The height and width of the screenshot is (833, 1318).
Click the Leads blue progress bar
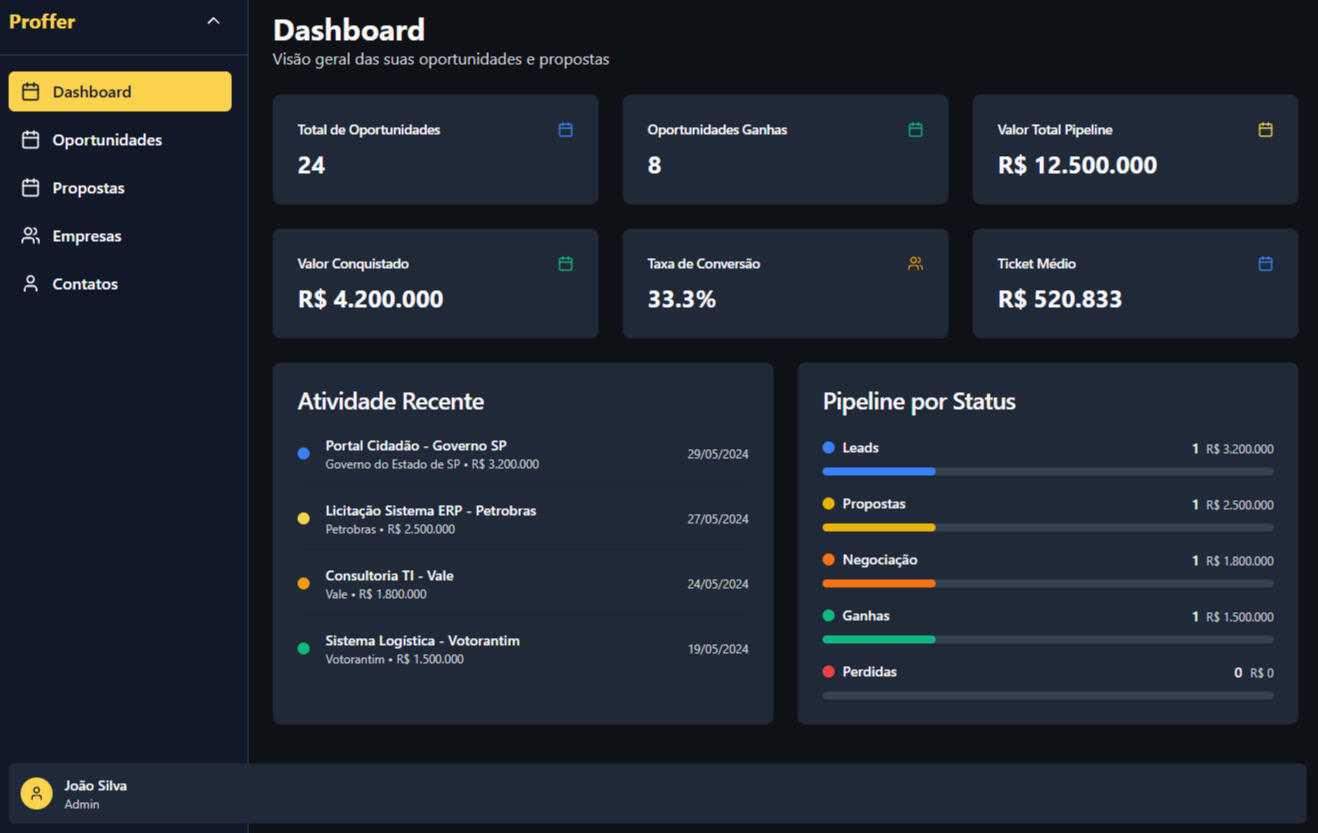coord(878,471)
